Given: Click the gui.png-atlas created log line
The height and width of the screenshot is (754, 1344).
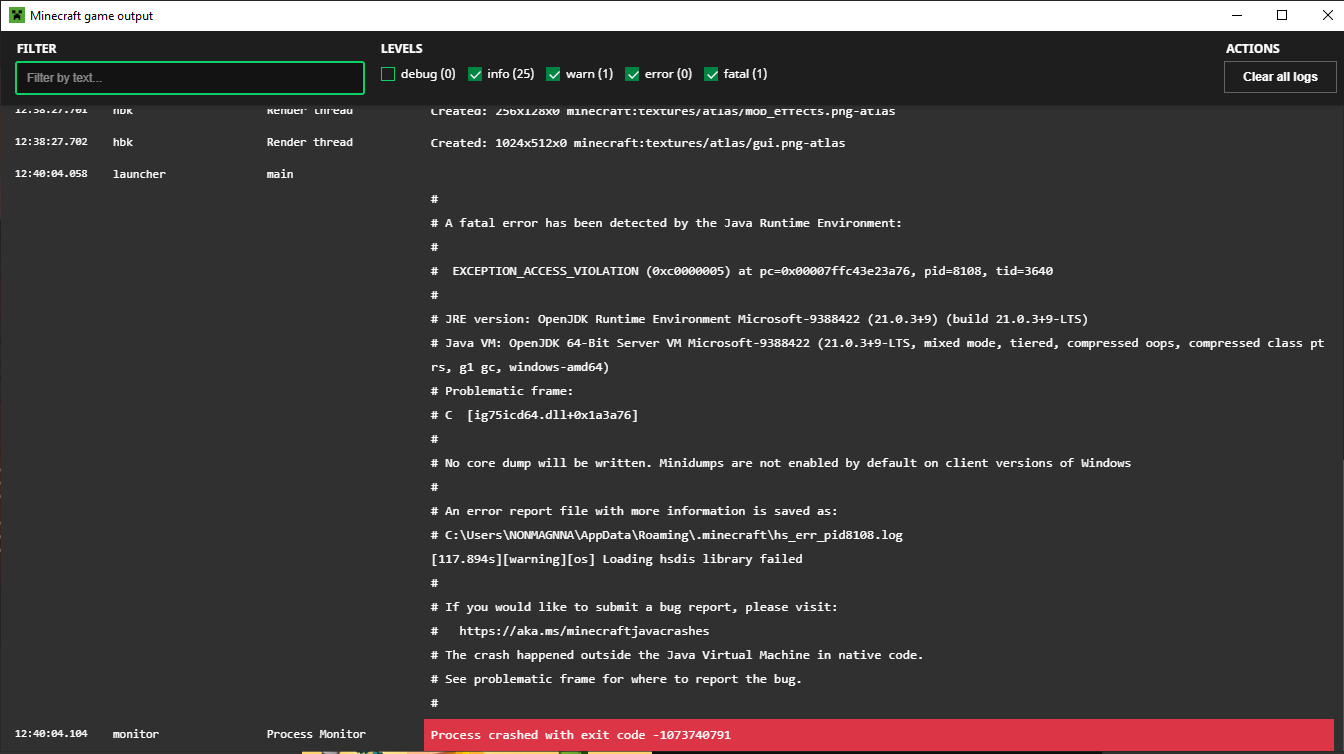Looking at the screenshot, I should pyautogui.click(x=637, y=143).
